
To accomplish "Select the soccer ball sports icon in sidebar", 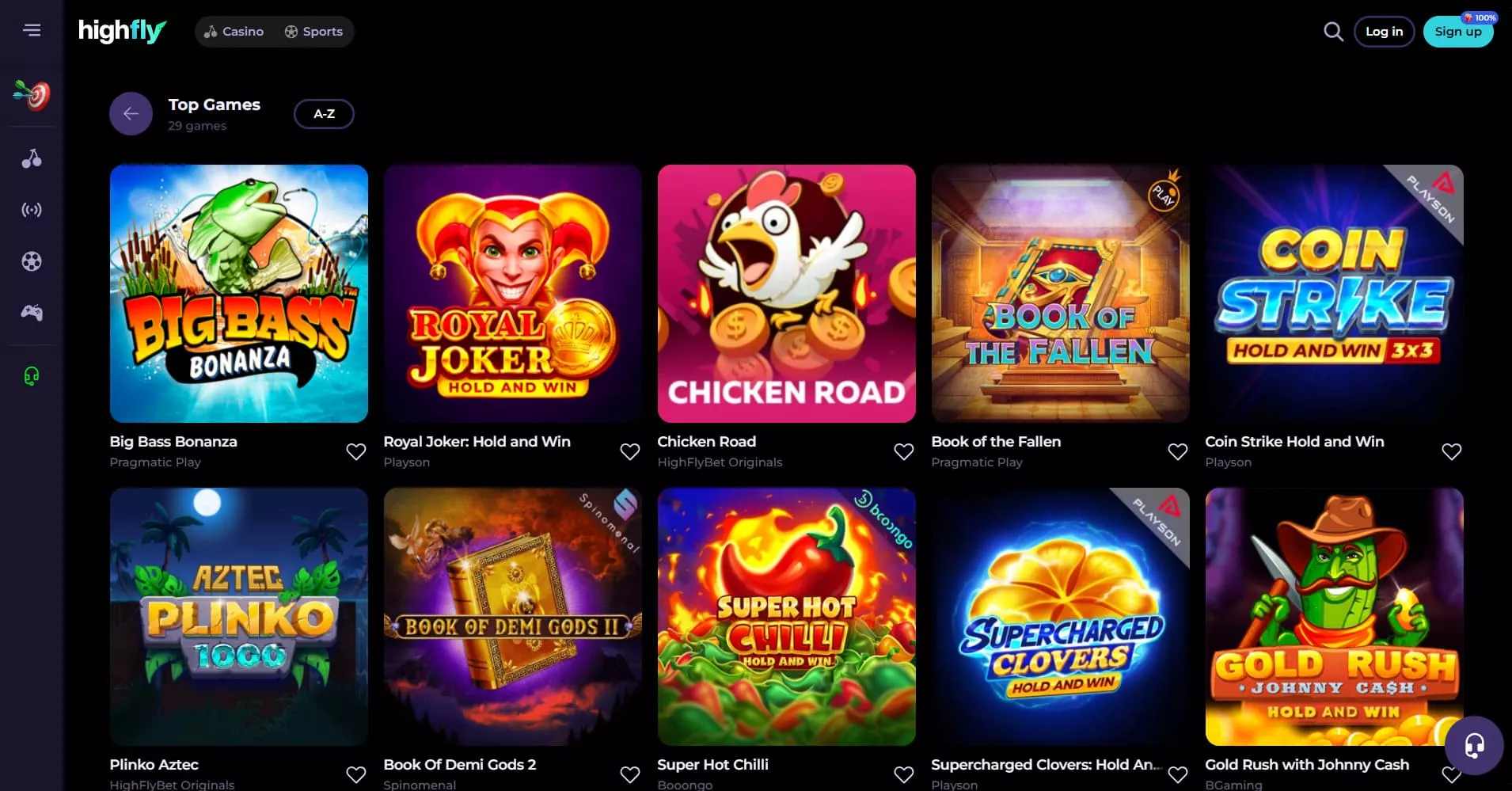I will [32, 261].
